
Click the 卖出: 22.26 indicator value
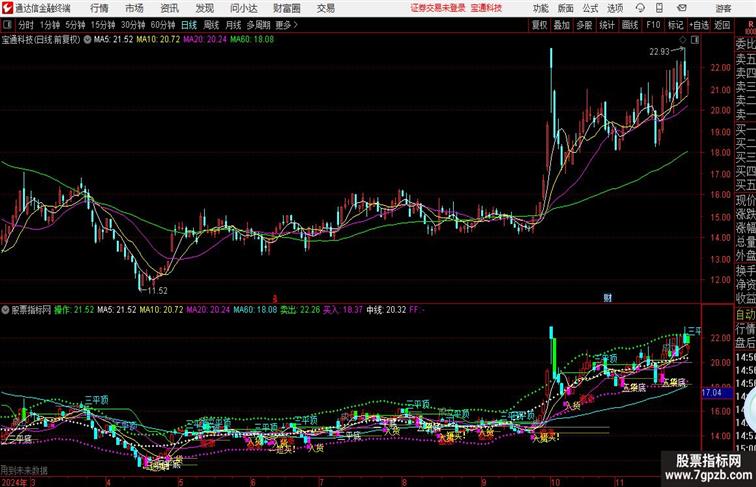point(300,310)
